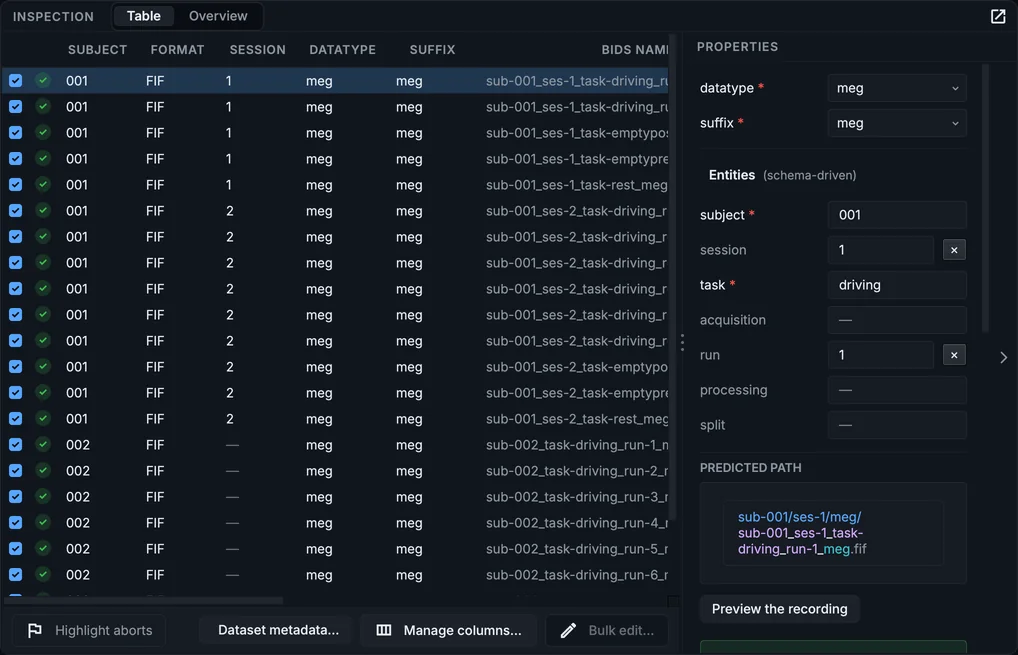Click green status check of ses-2 task-rest row
Screen dimensions: 1018x655
point(43,419)
